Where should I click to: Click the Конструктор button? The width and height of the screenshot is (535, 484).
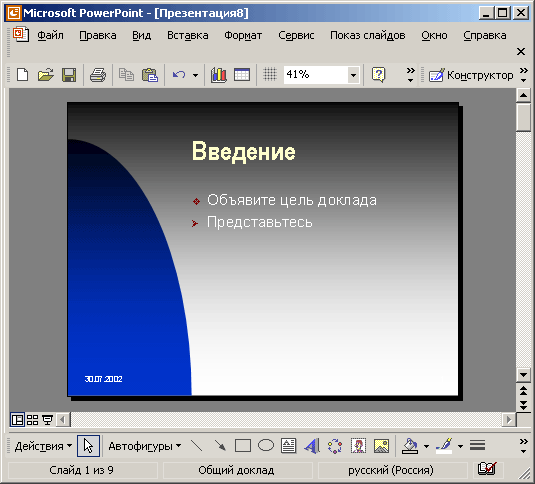[x=471, y=75]
